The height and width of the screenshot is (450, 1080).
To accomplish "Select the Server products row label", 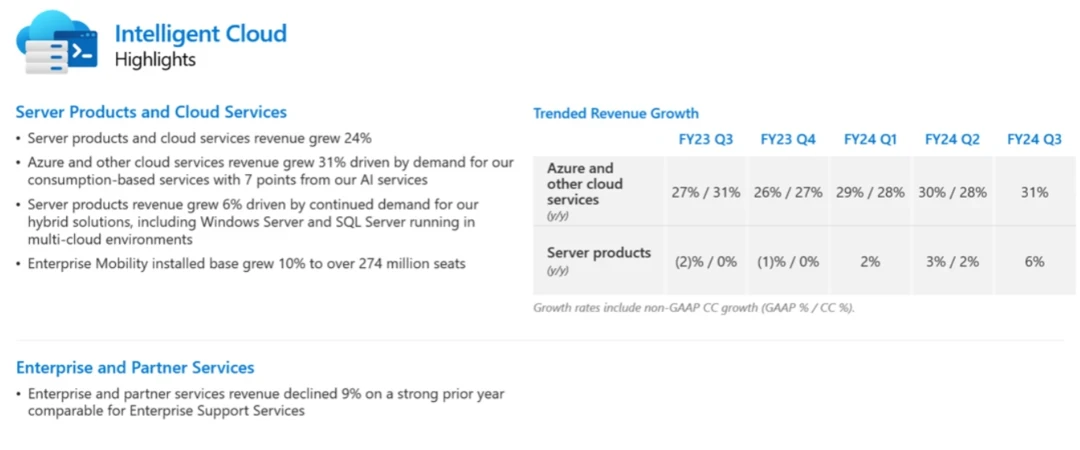I will pyautogui.click(x=598, y=253).
